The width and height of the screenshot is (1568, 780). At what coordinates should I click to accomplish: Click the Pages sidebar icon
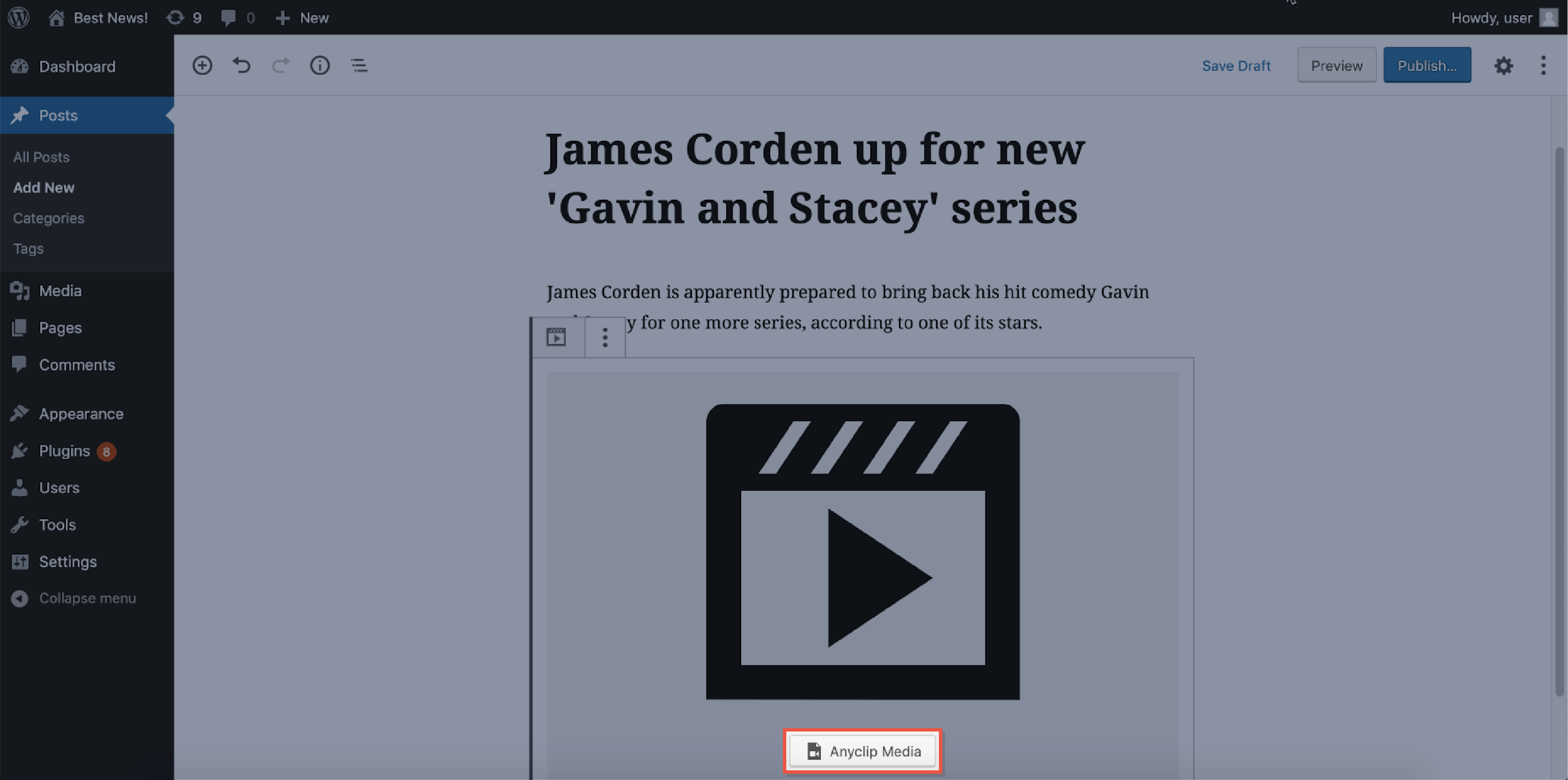pyautogui.click(x=19, y=328)
